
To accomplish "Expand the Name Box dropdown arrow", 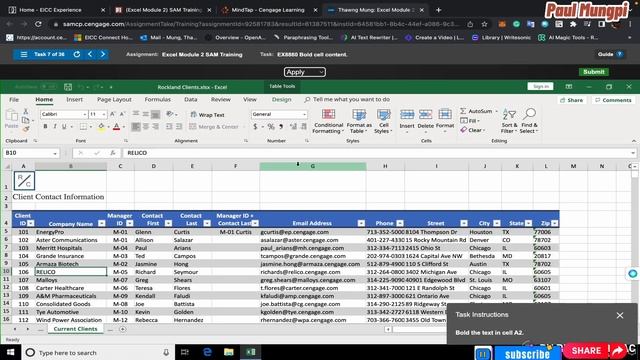I will pos(55,153).
